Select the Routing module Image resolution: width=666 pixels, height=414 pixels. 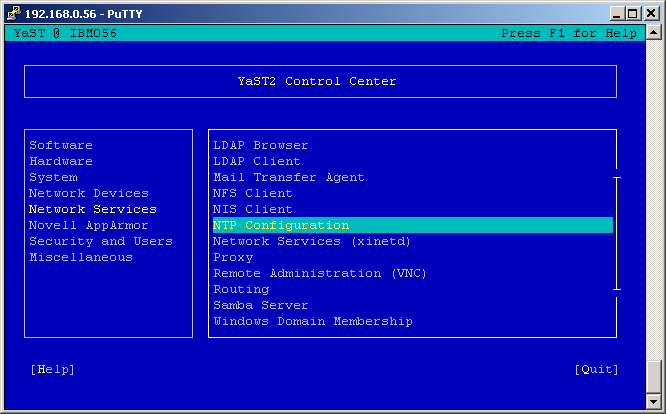[241, 289]
